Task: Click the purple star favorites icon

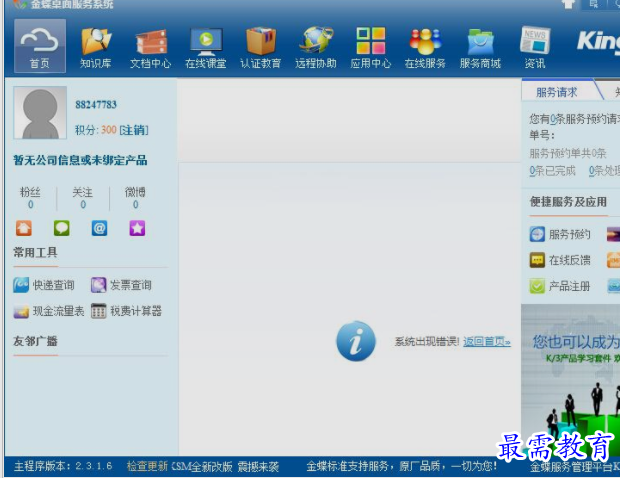Action: 137,228
